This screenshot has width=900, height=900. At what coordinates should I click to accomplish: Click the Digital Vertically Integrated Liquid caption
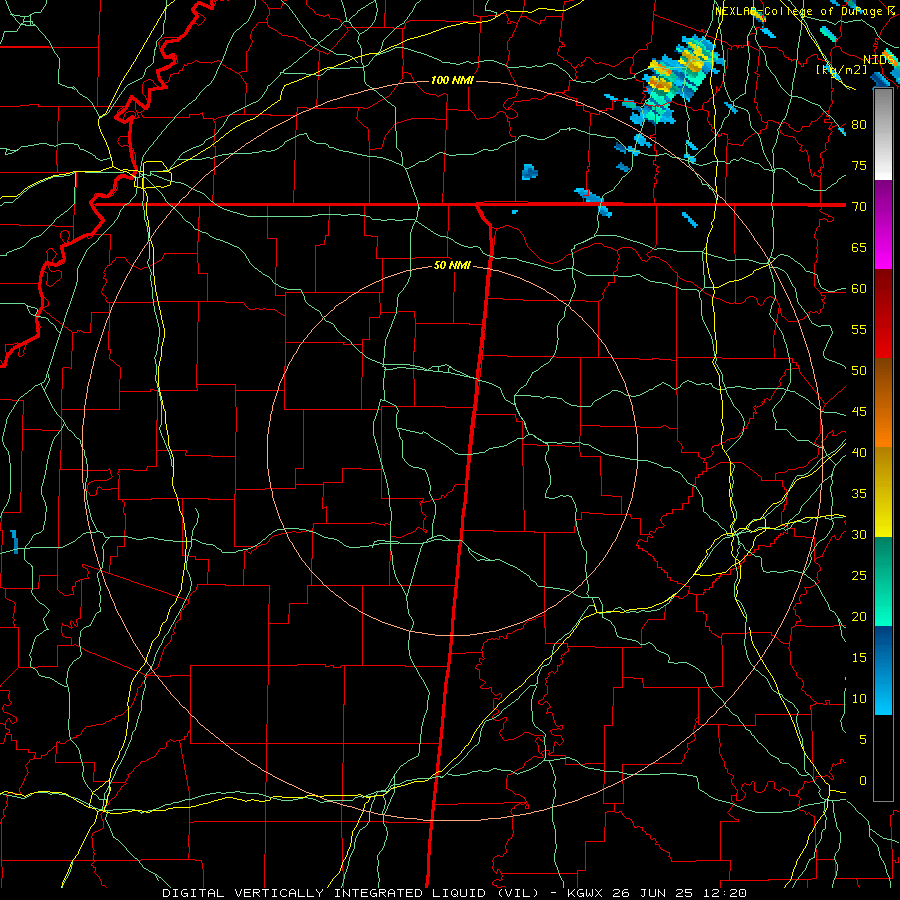tap(350, 893)
